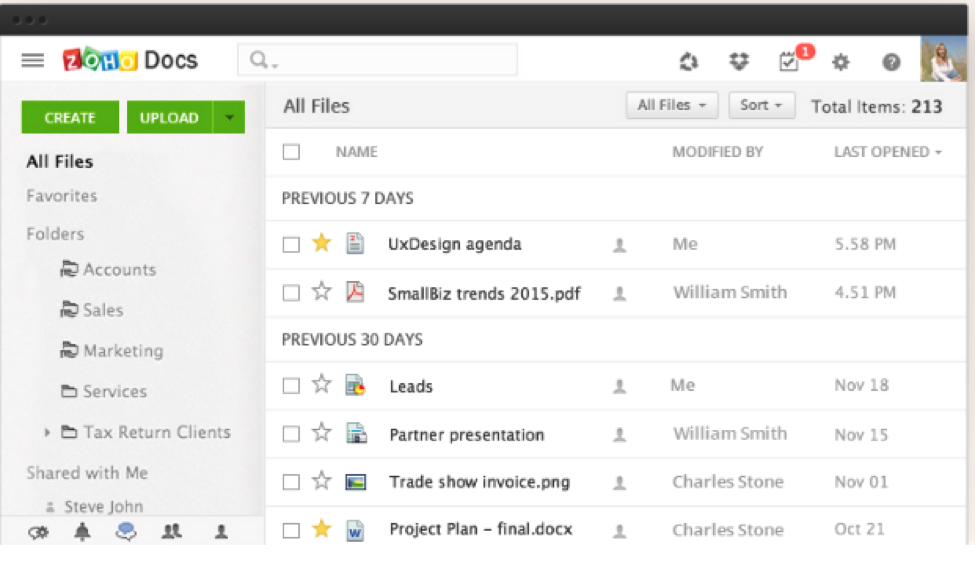Open the settings gear icon
This screenshot has height=561, width=975.
[841, 62]
